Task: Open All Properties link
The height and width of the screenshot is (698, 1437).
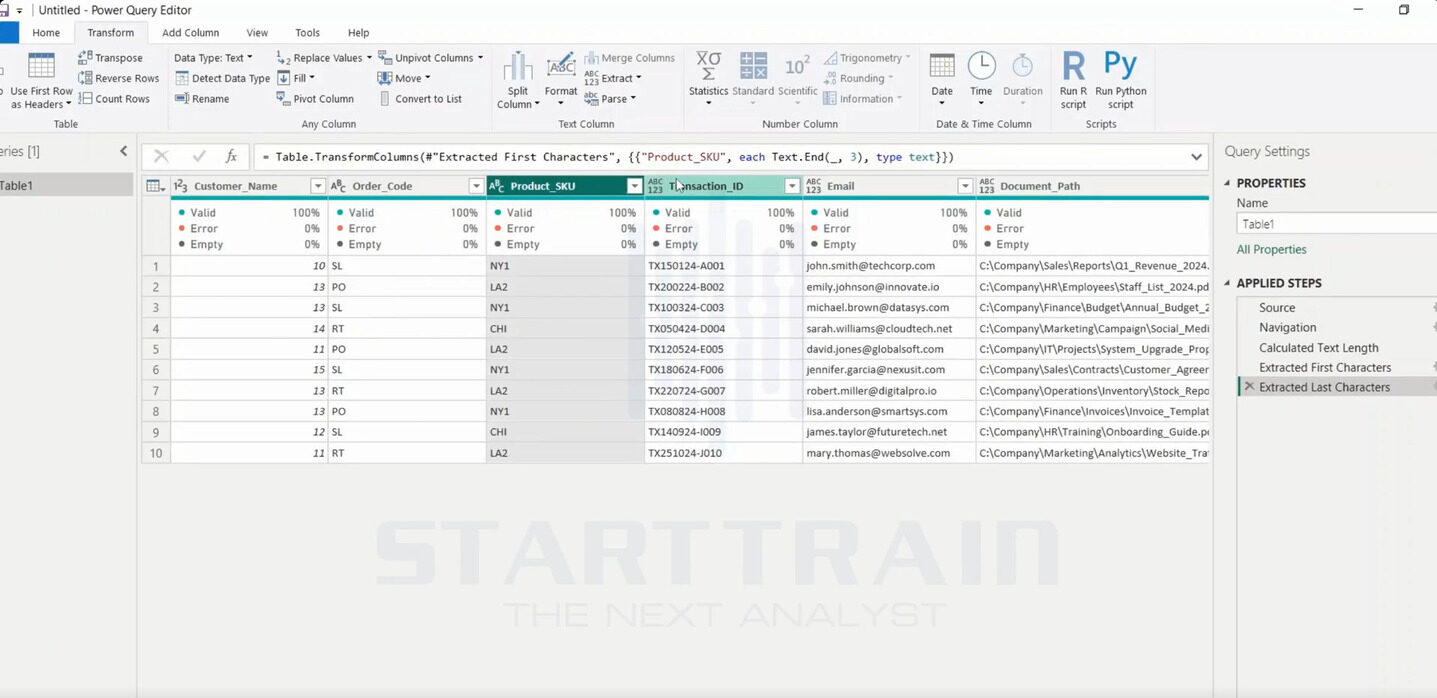Action: pyautogui.click(x=1271, y=250)
